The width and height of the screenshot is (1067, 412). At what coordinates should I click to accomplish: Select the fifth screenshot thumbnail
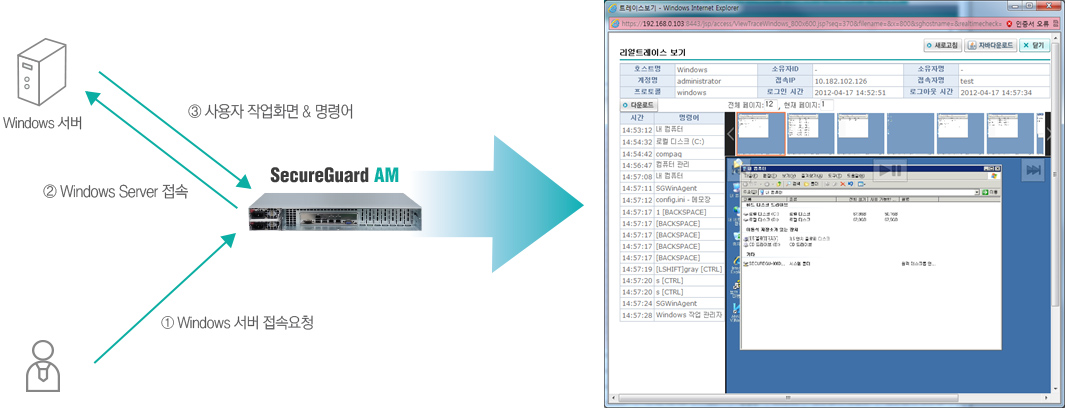960,133
